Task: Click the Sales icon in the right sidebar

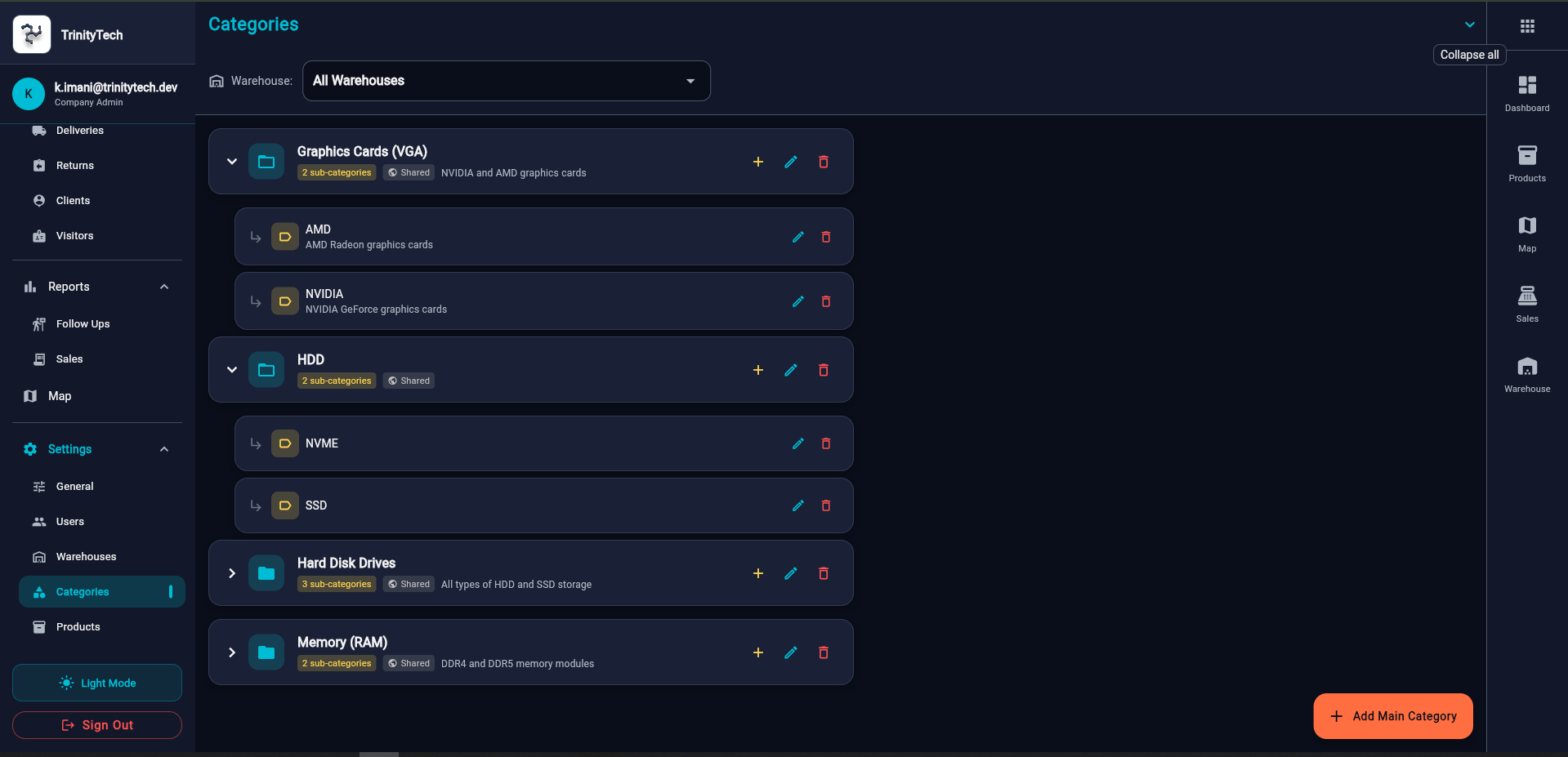Action: point(1526,302)
